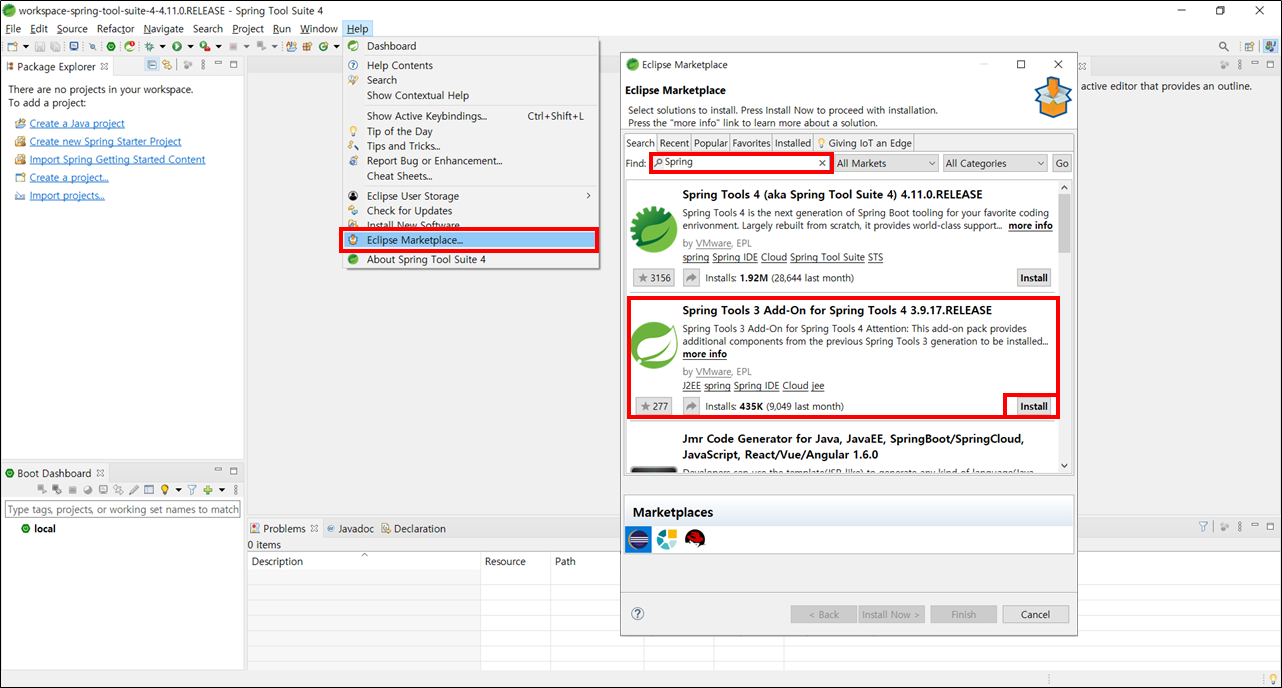Click the Open Type toolbar icon
Viewport: 1282px width, 688px height.
[291, 46]
